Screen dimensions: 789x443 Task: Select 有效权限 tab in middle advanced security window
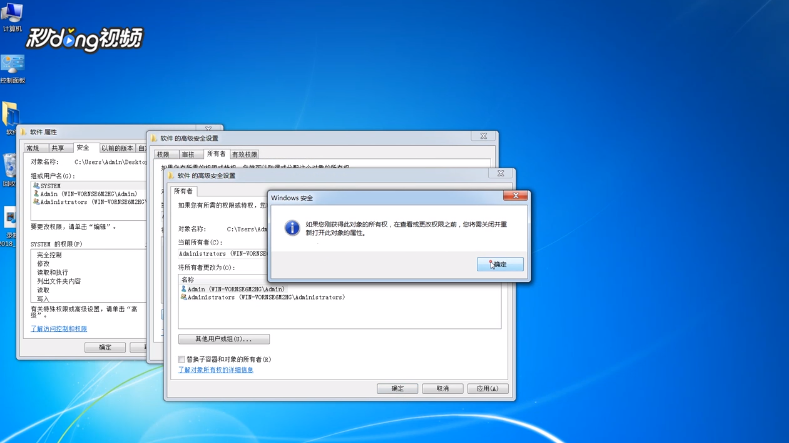[245, 155]
